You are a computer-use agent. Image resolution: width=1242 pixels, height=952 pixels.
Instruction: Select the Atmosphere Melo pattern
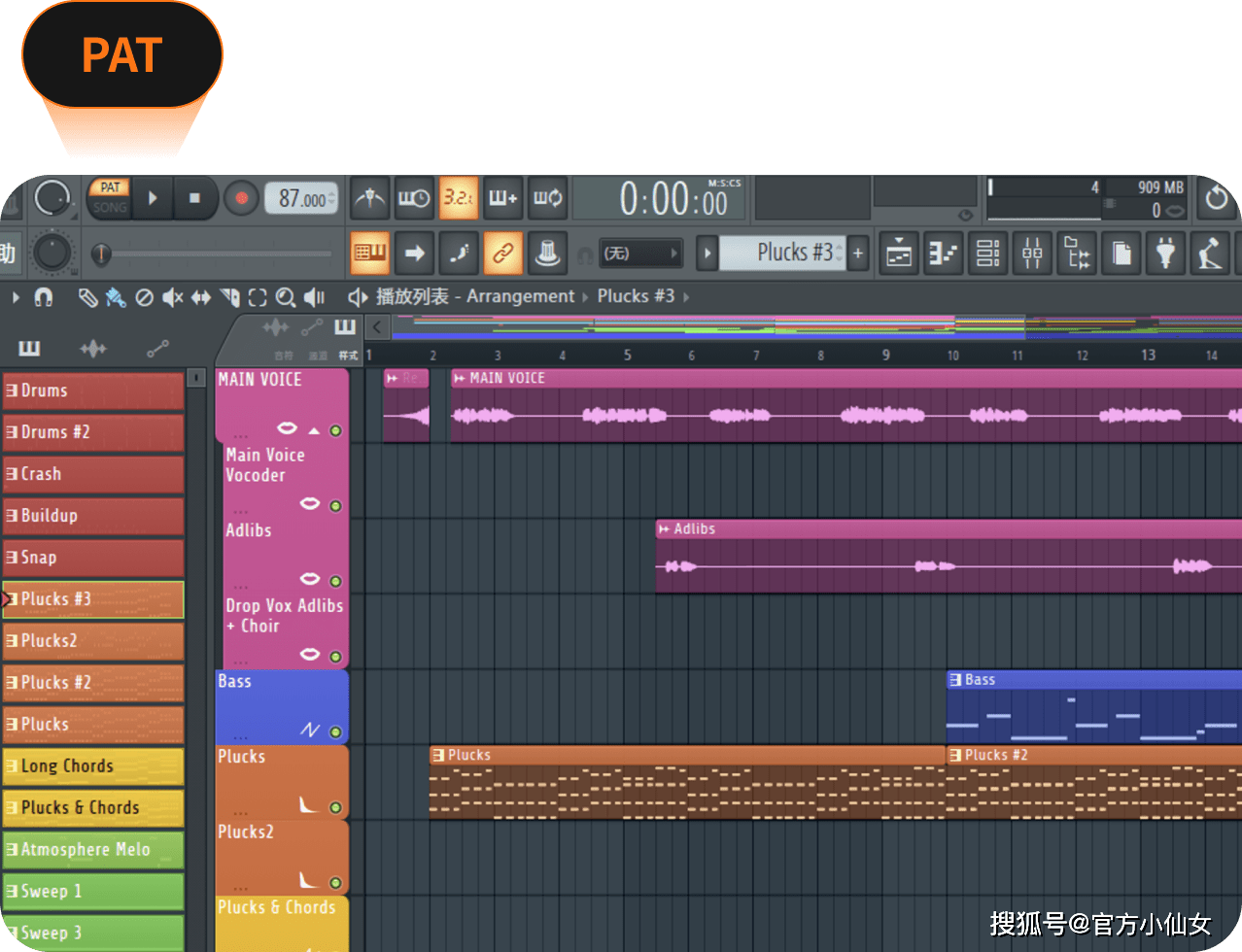tap(93, 850)
